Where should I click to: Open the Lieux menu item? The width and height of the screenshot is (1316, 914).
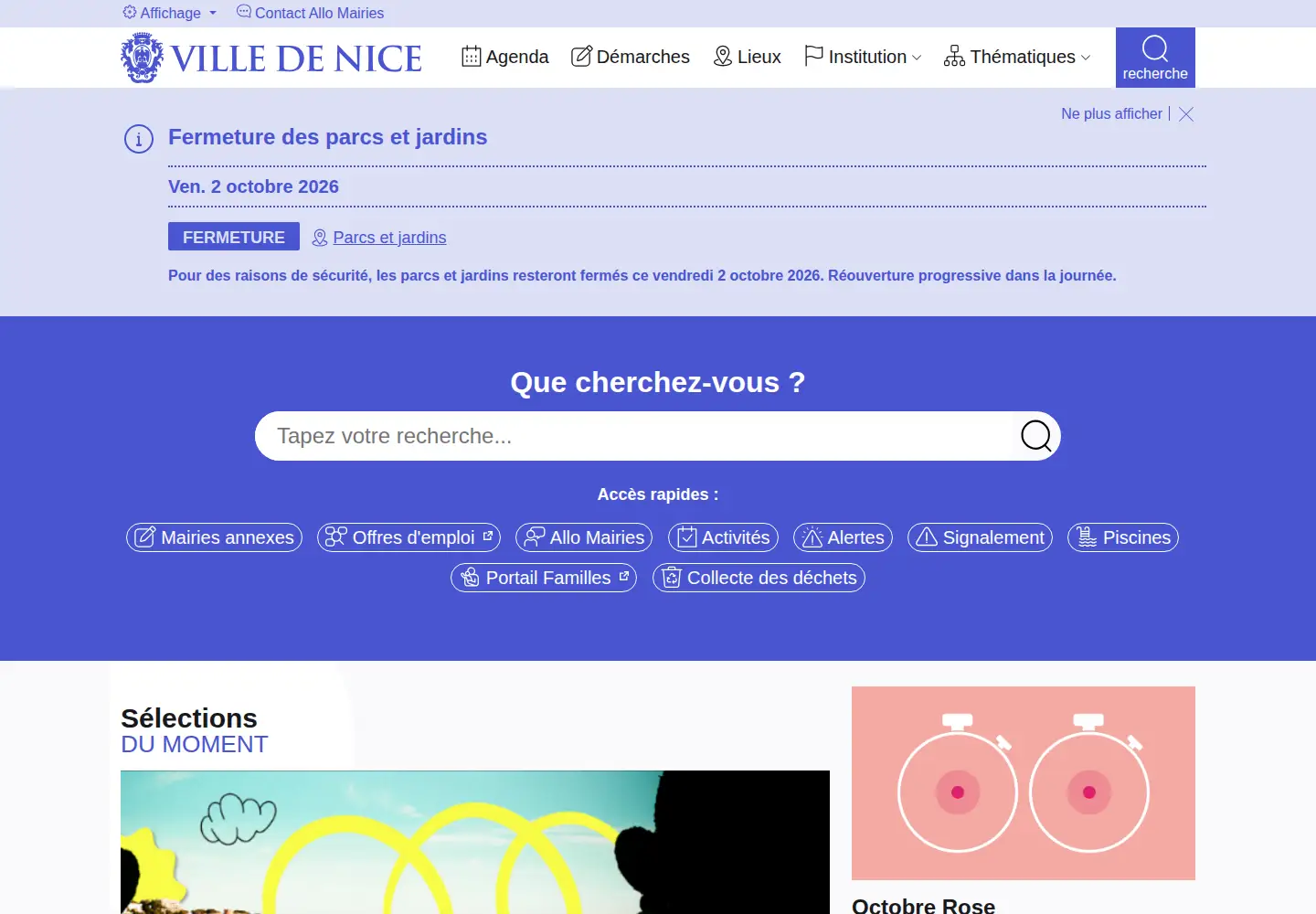click(748, 57)
